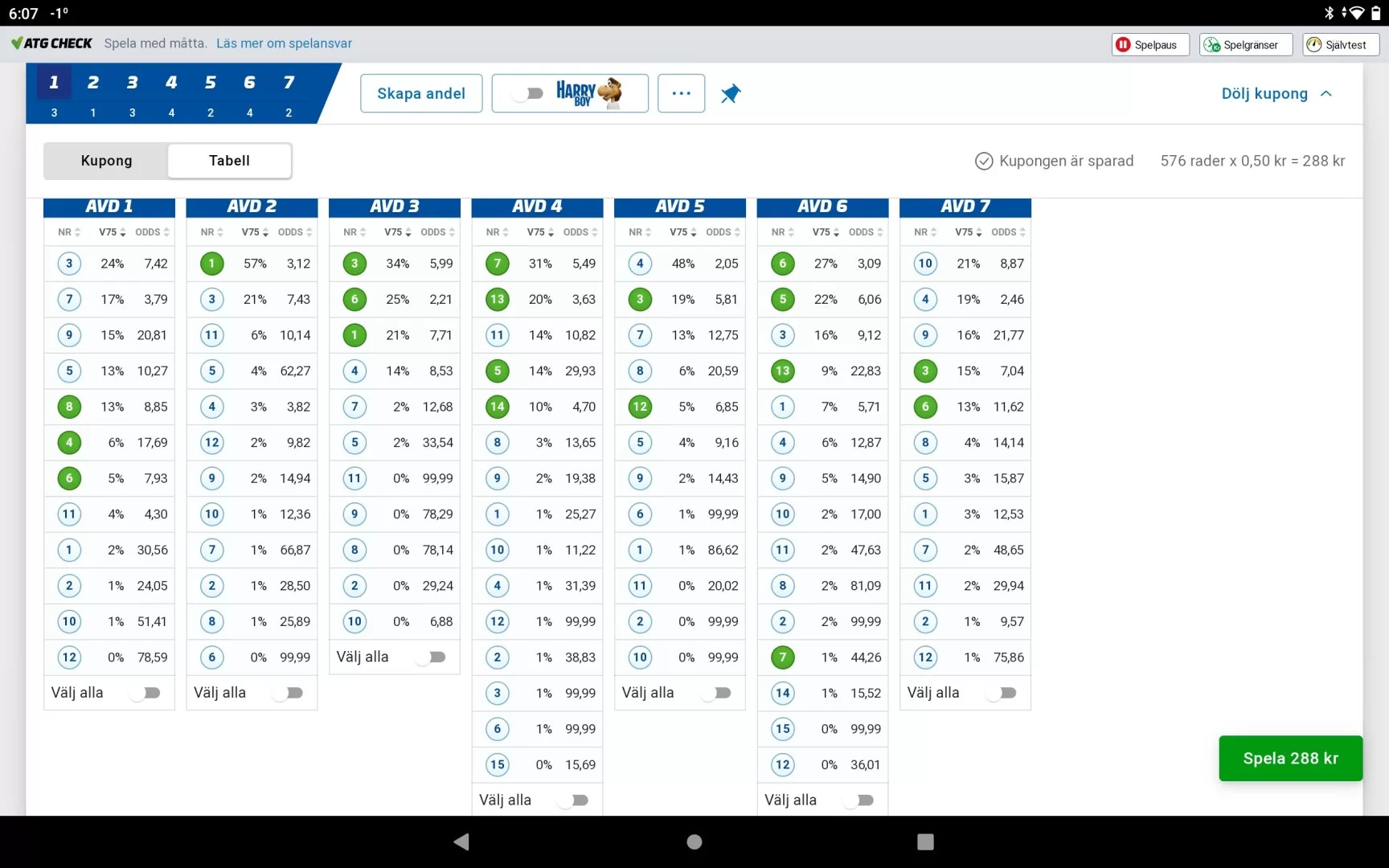Enable the Harry Boy toggle switch

[527, 93]
